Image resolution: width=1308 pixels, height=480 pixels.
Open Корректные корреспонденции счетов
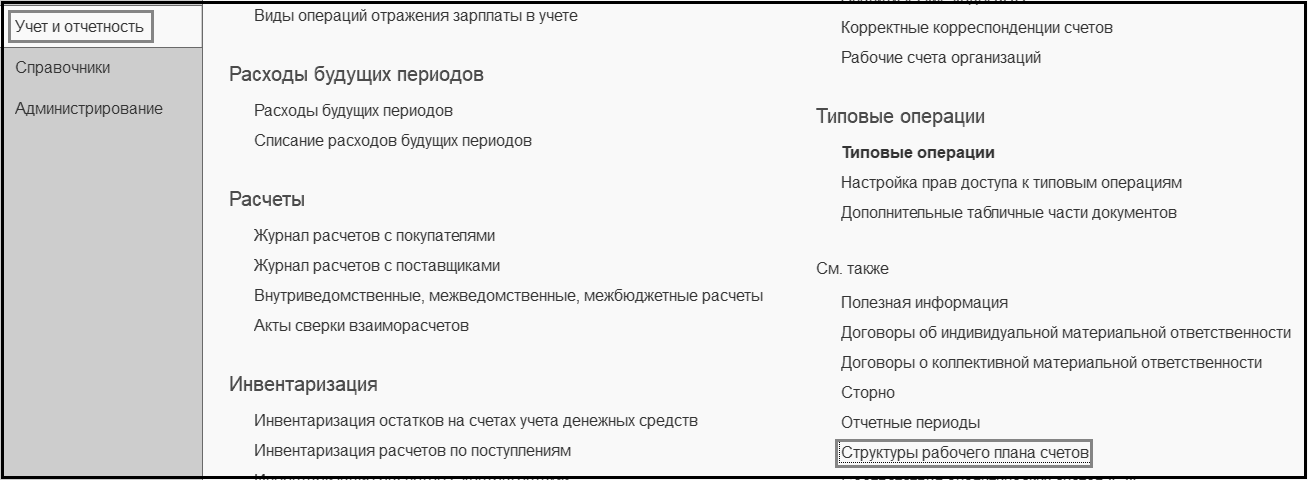click(x=977, y=28)
